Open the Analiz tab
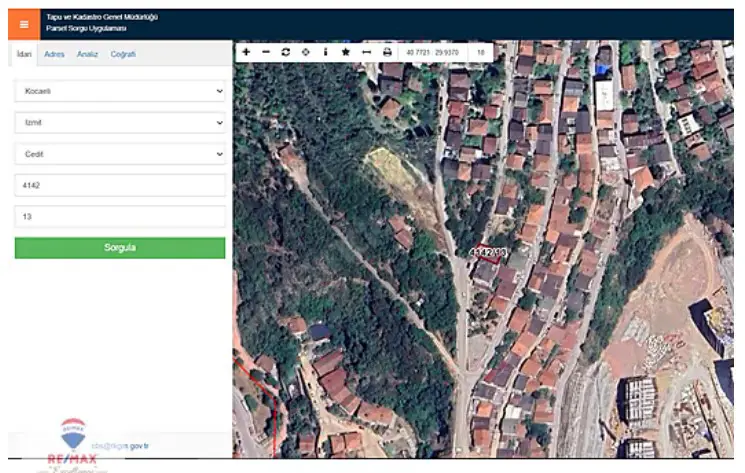Image resolution: width=745 pixels, height=473 pixels. [87, 54]
